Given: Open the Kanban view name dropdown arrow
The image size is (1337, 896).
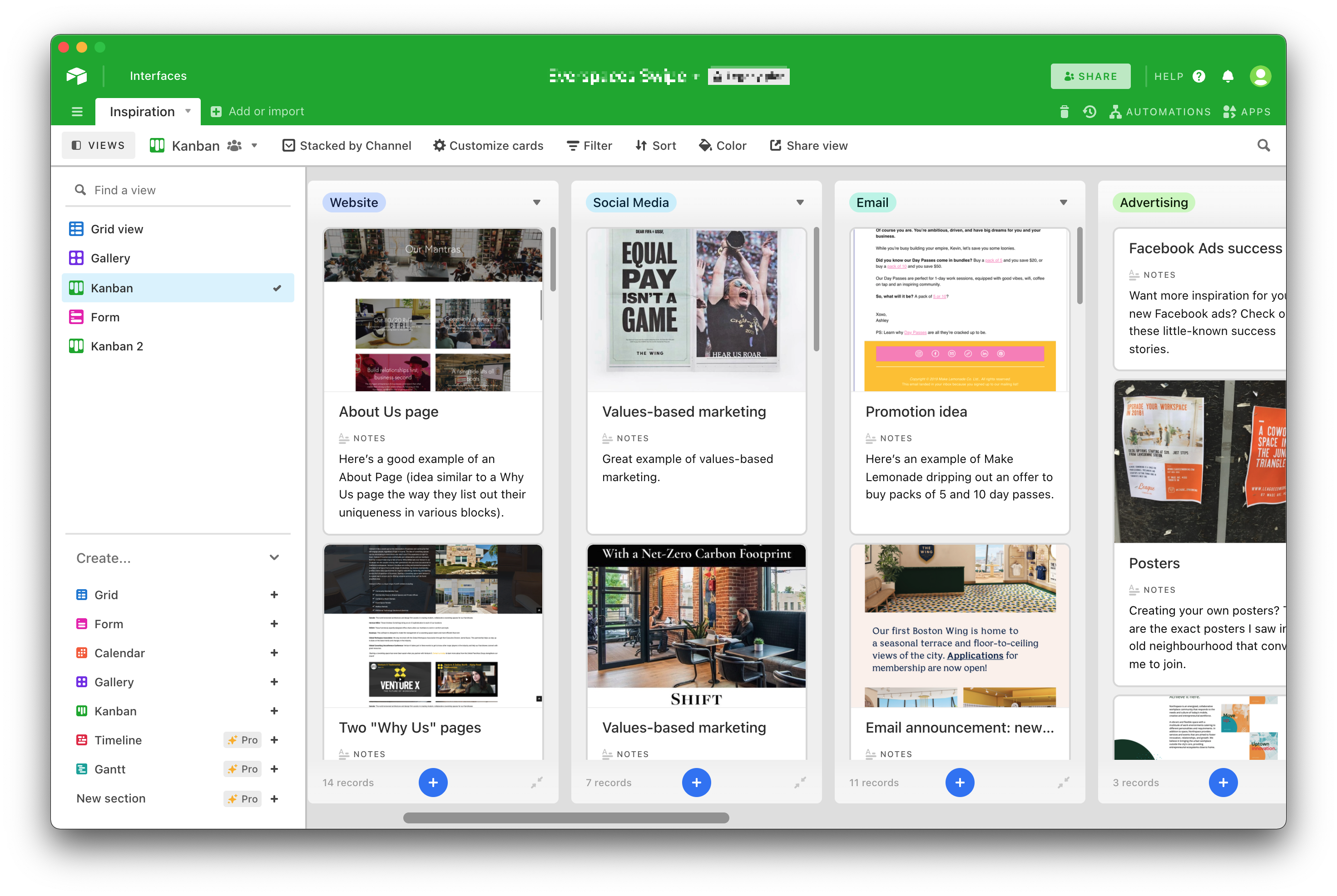Looking at the screenshot, I should 254,146.
